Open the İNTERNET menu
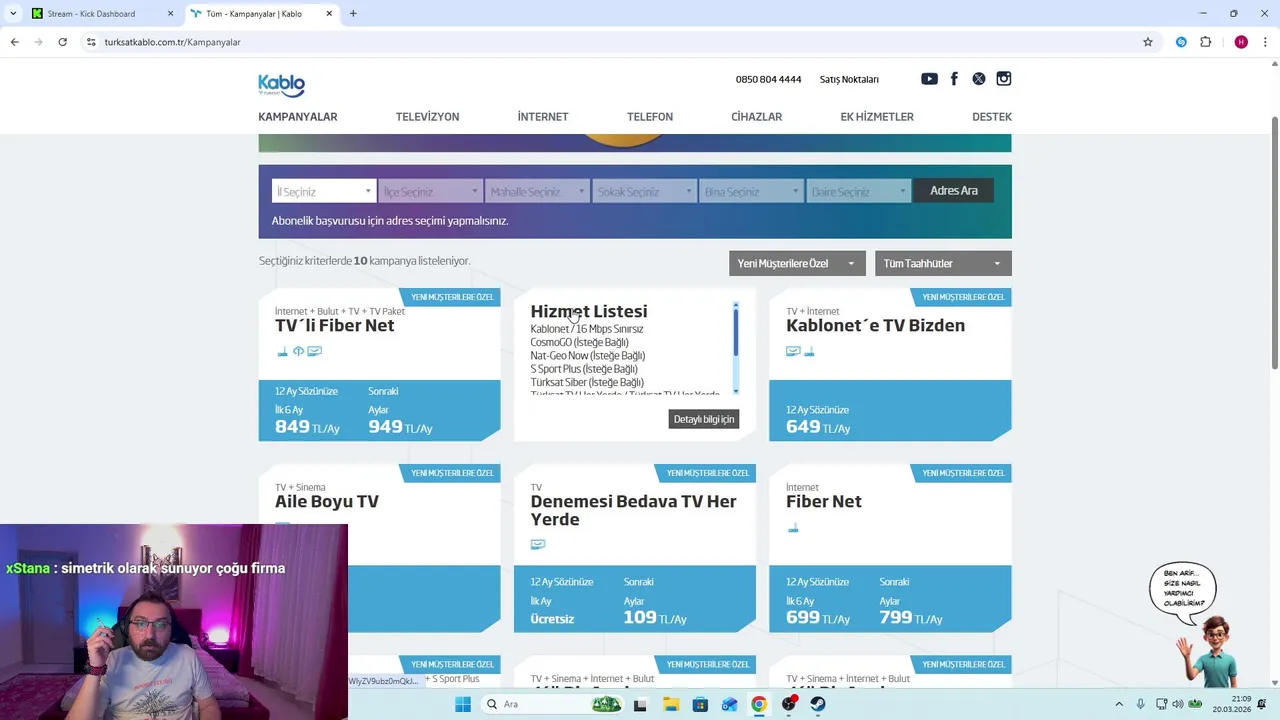The height and width of the screenshot is (720, 1280). [x=543, y=117]
